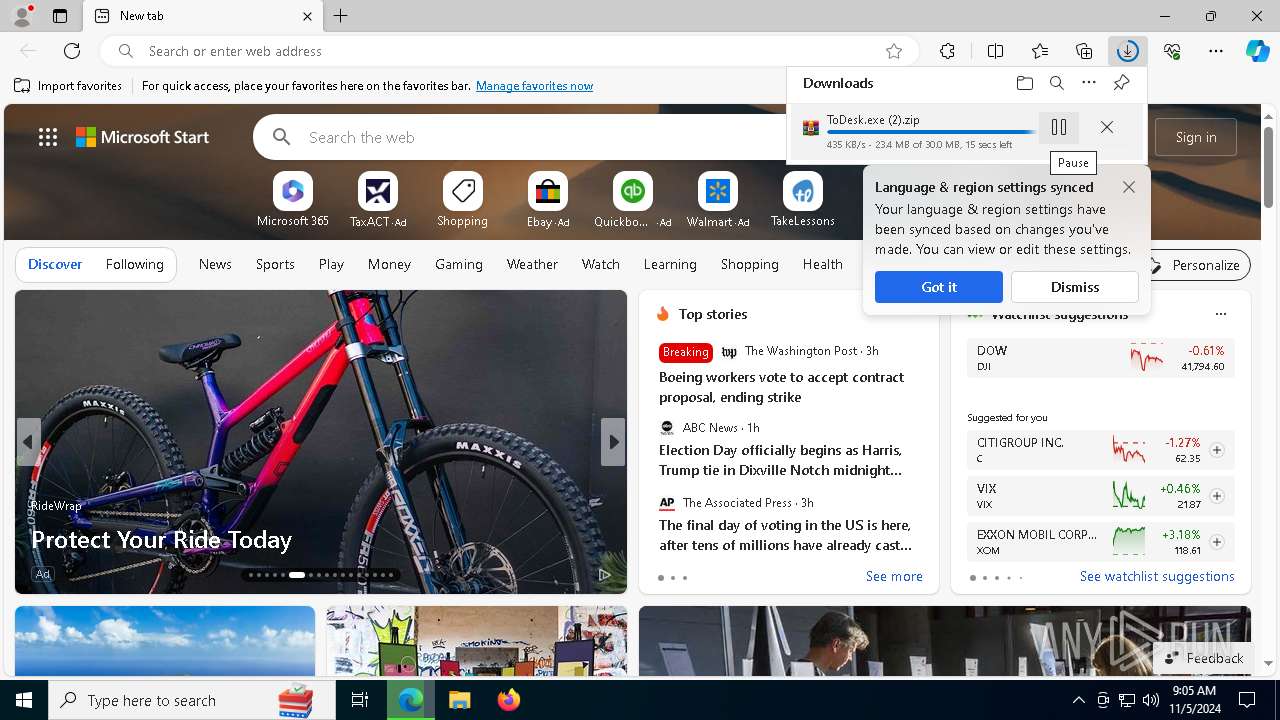The width and height of the screenshot is (1280, 720).
Task: Open Windows Start menu
Action: 24,700
